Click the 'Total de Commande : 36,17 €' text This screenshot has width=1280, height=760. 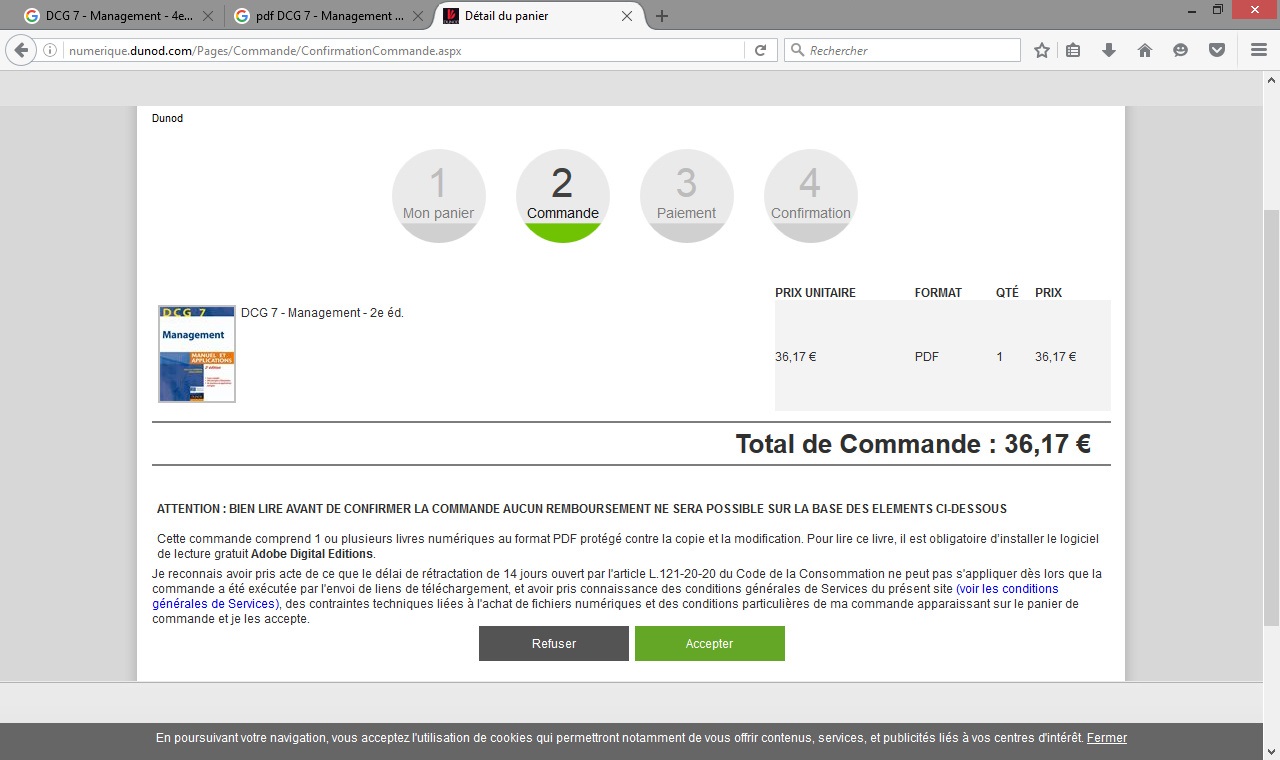[x=913, y=444]
